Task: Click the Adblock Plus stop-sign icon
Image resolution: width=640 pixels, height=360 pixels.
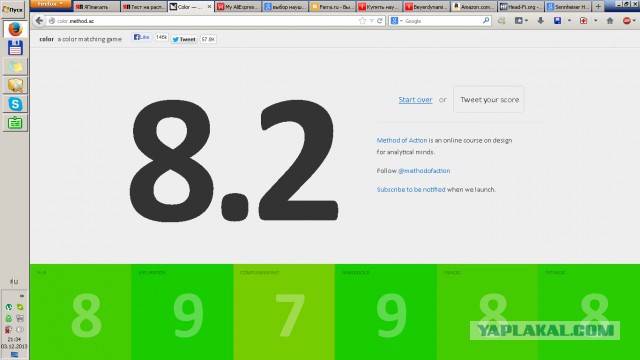Action: pos(627,20)
